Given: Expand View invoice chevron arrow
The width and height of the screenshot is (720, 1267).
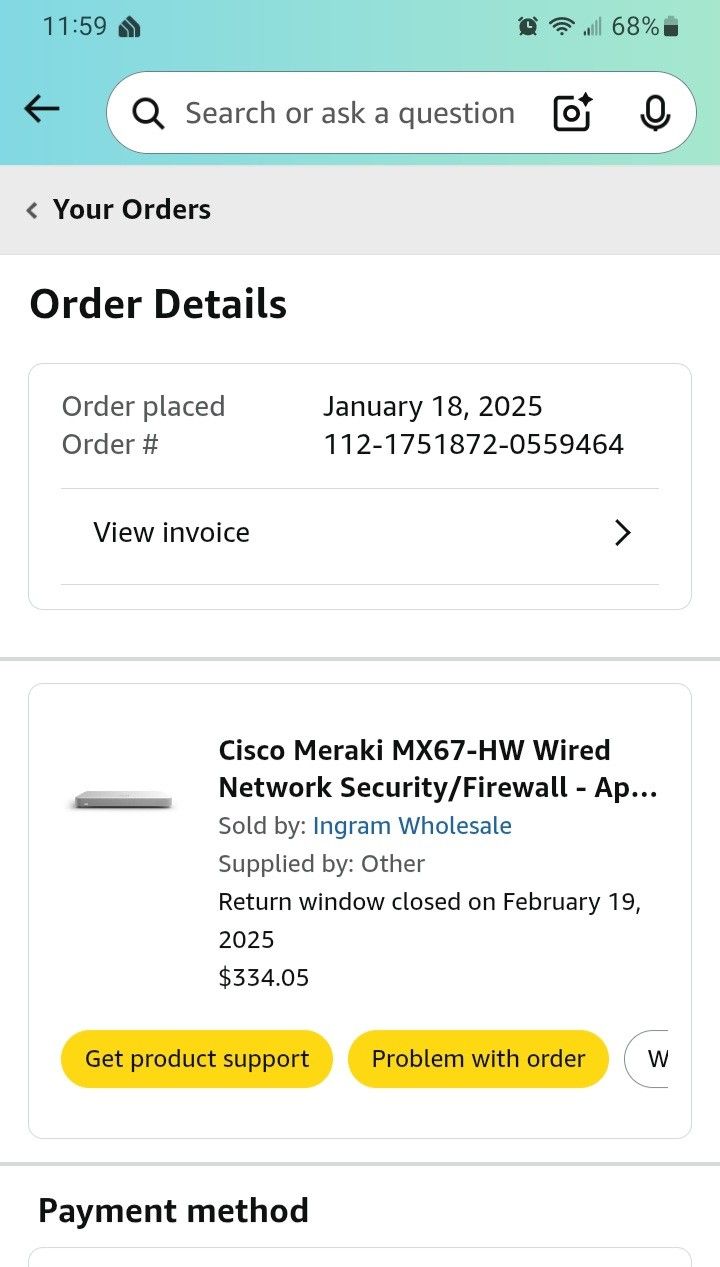Looking at the screenshot, I should pos(622,533).
